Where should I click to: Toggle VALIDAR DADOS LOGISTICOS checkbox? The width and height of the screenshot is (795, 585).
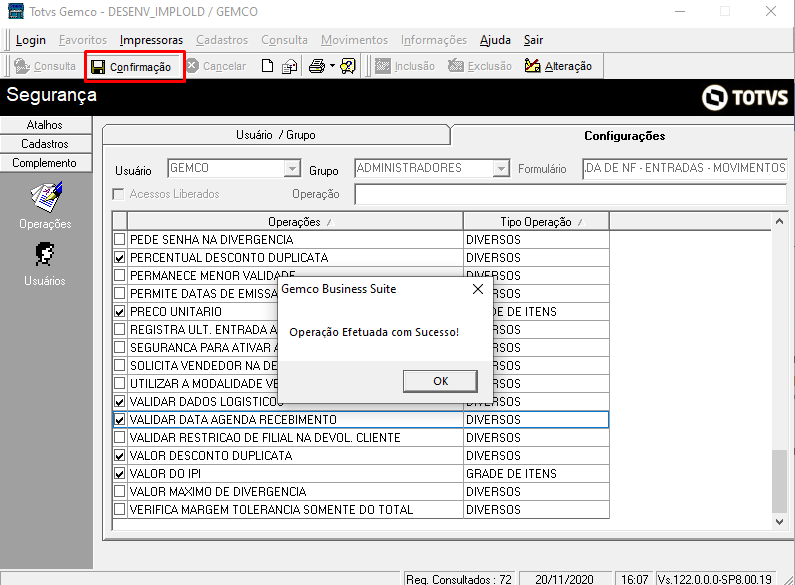120,401
